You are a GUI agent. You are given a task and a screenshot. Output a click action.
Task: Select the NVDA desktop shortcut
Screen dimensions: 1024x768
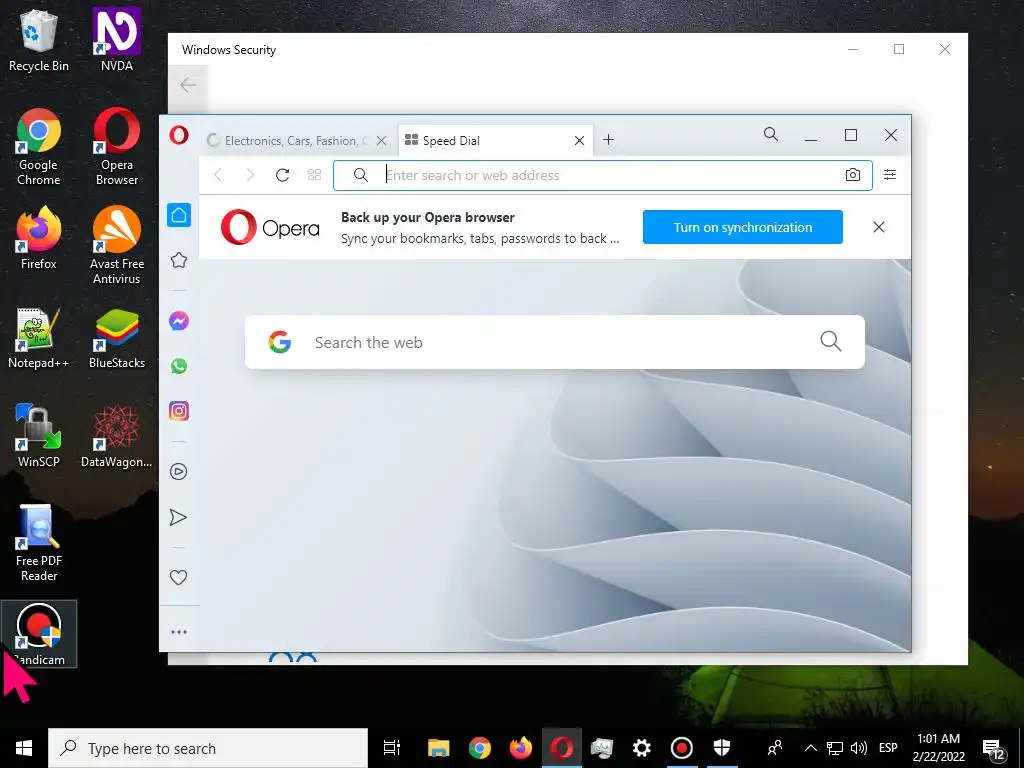117,39
